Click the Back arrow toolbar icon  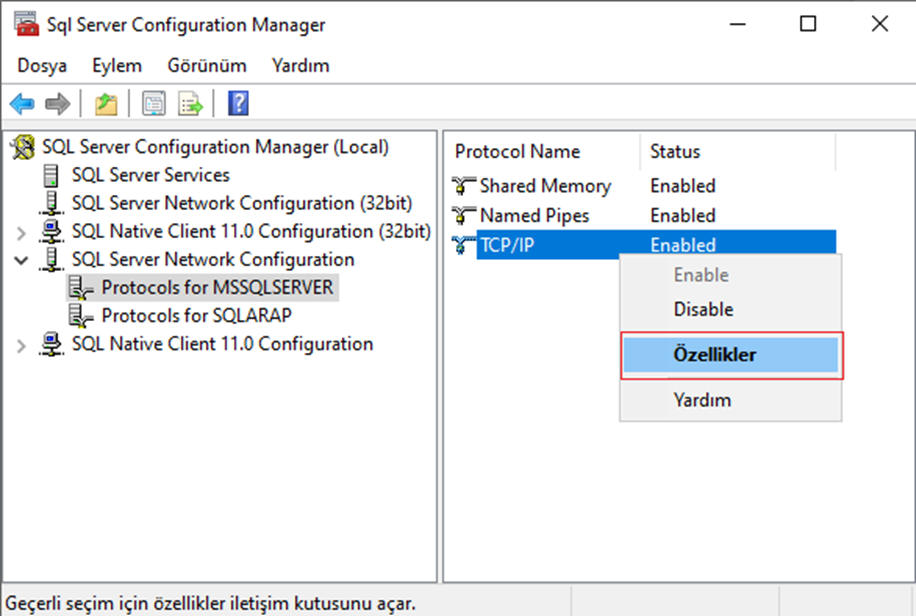coord(22,104)
